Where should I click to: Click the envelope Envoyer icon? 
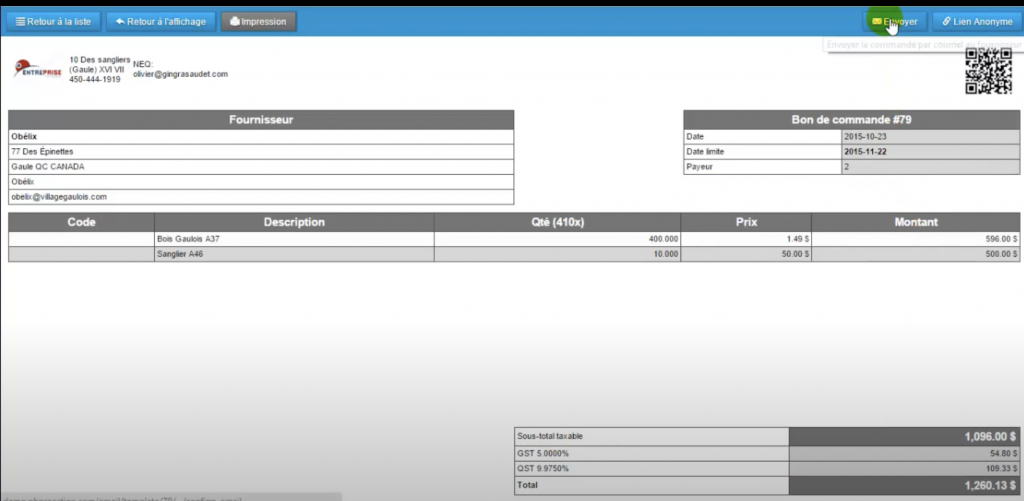tap(876, 21)
